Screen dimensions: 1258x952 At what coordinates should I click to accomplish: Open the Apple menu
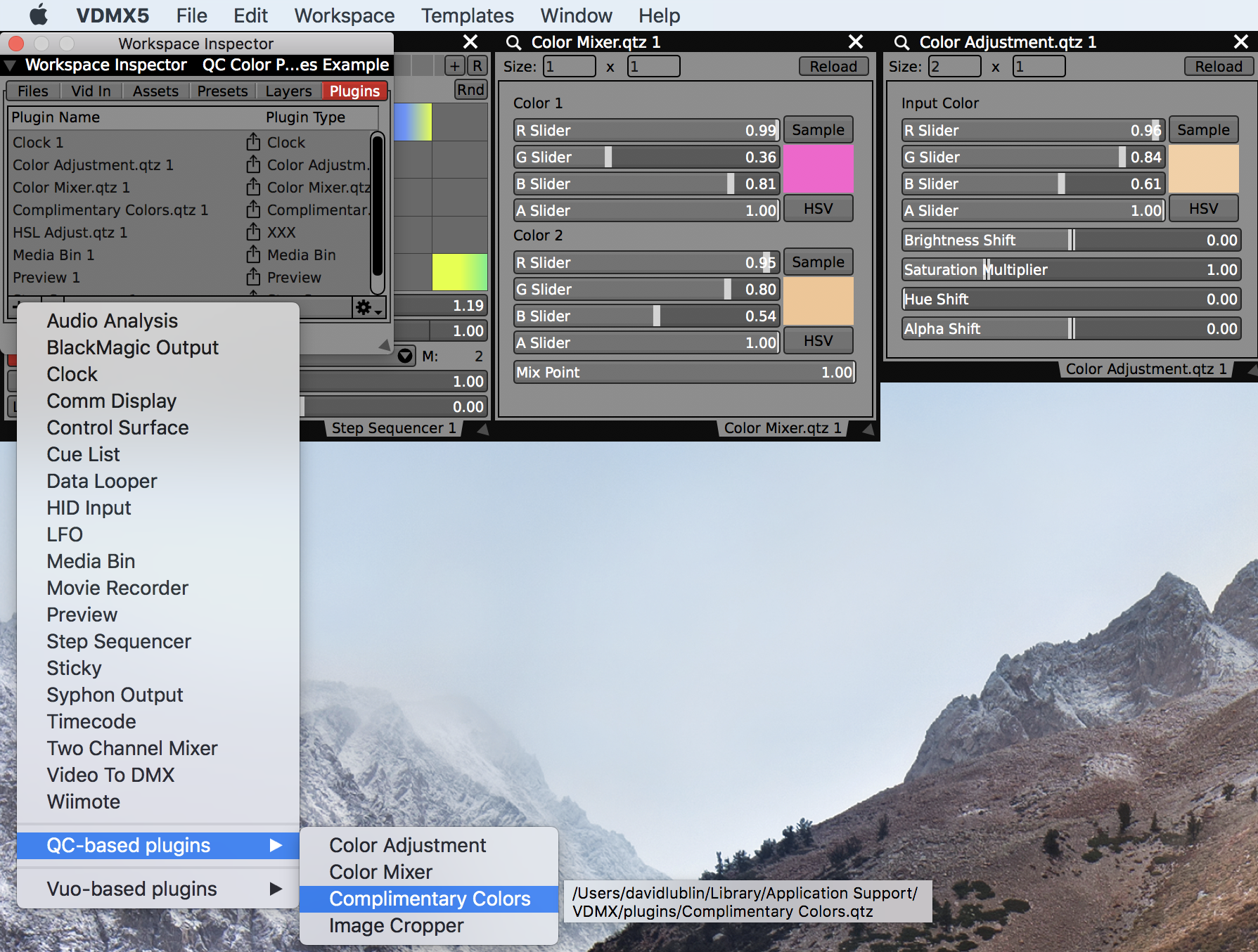39,15
